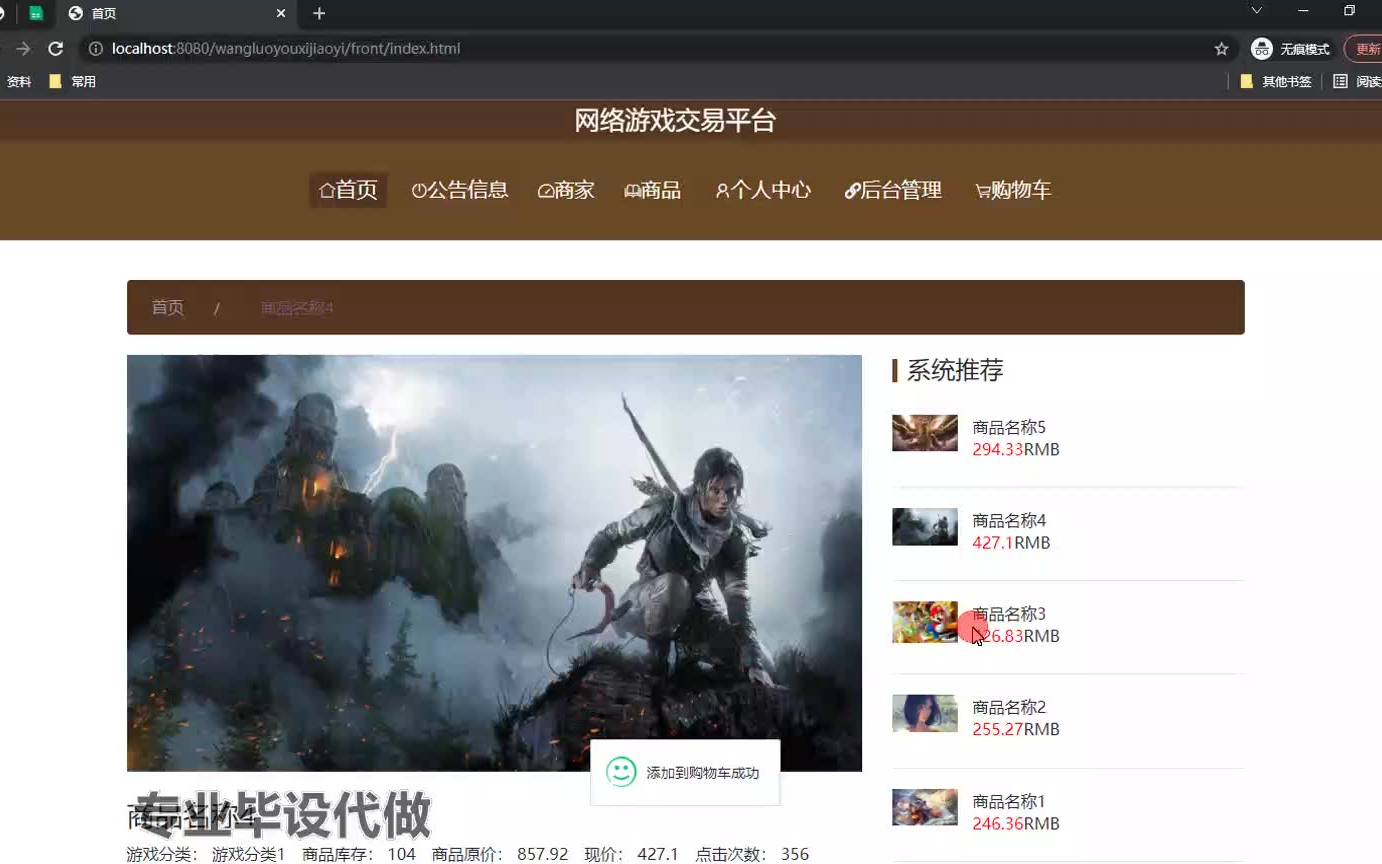Click the browser forward arrow
The width and height of the screenshot is (1382, 864).
coord(22,48)
